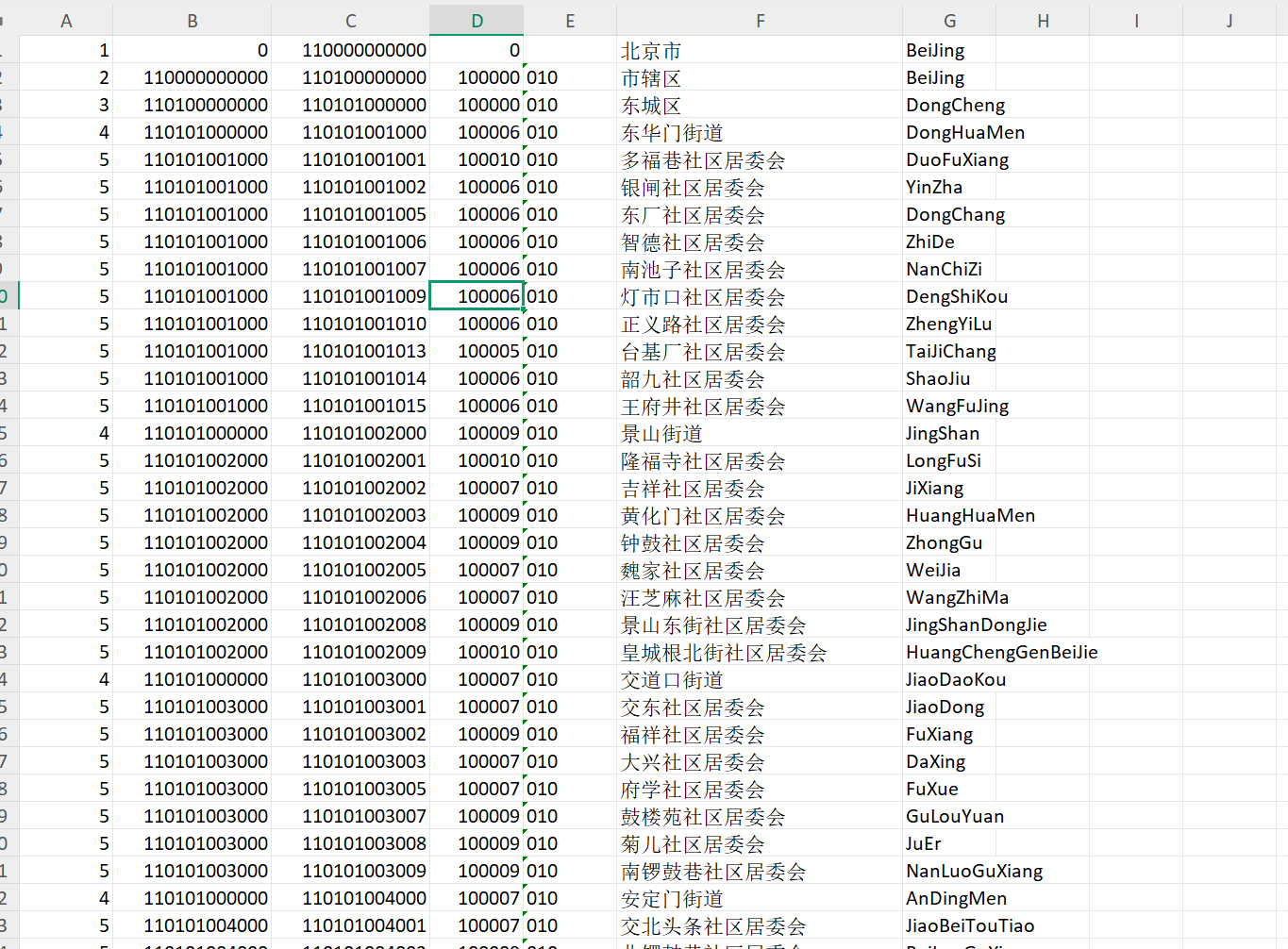Select the DongCheng pinyin cell

tap(949, 105)
